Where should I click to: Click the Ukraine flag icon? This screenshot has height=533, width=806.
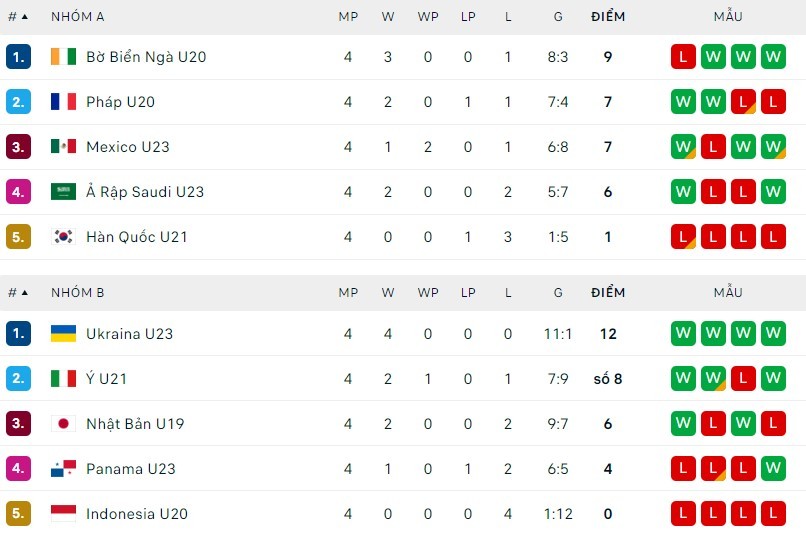tap(63, 334)
